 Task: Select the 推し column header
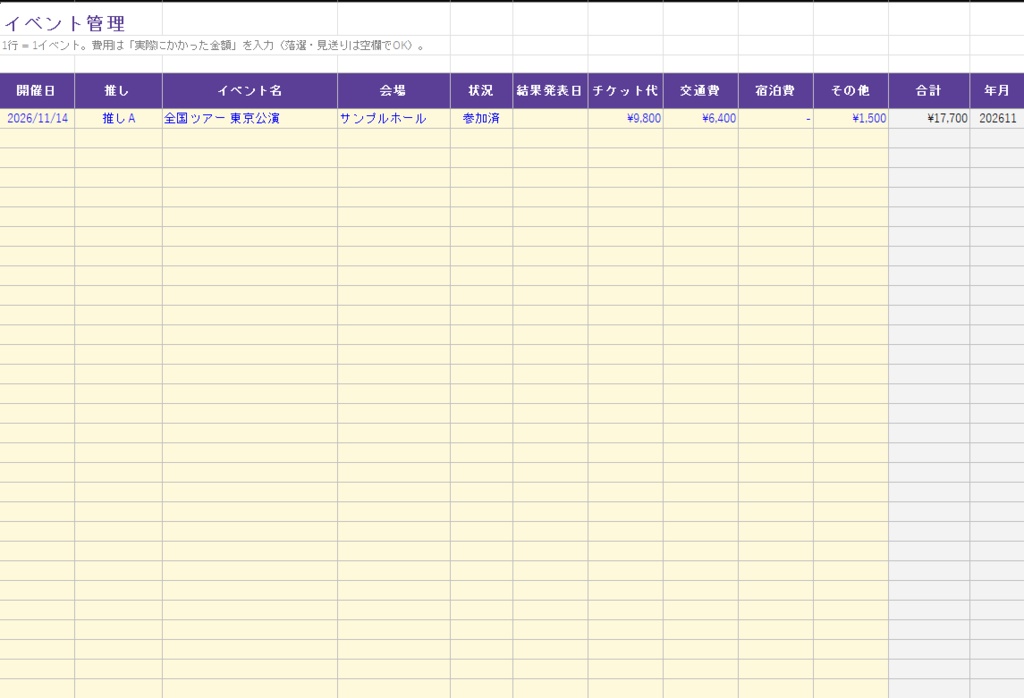(x=118, y=91)
